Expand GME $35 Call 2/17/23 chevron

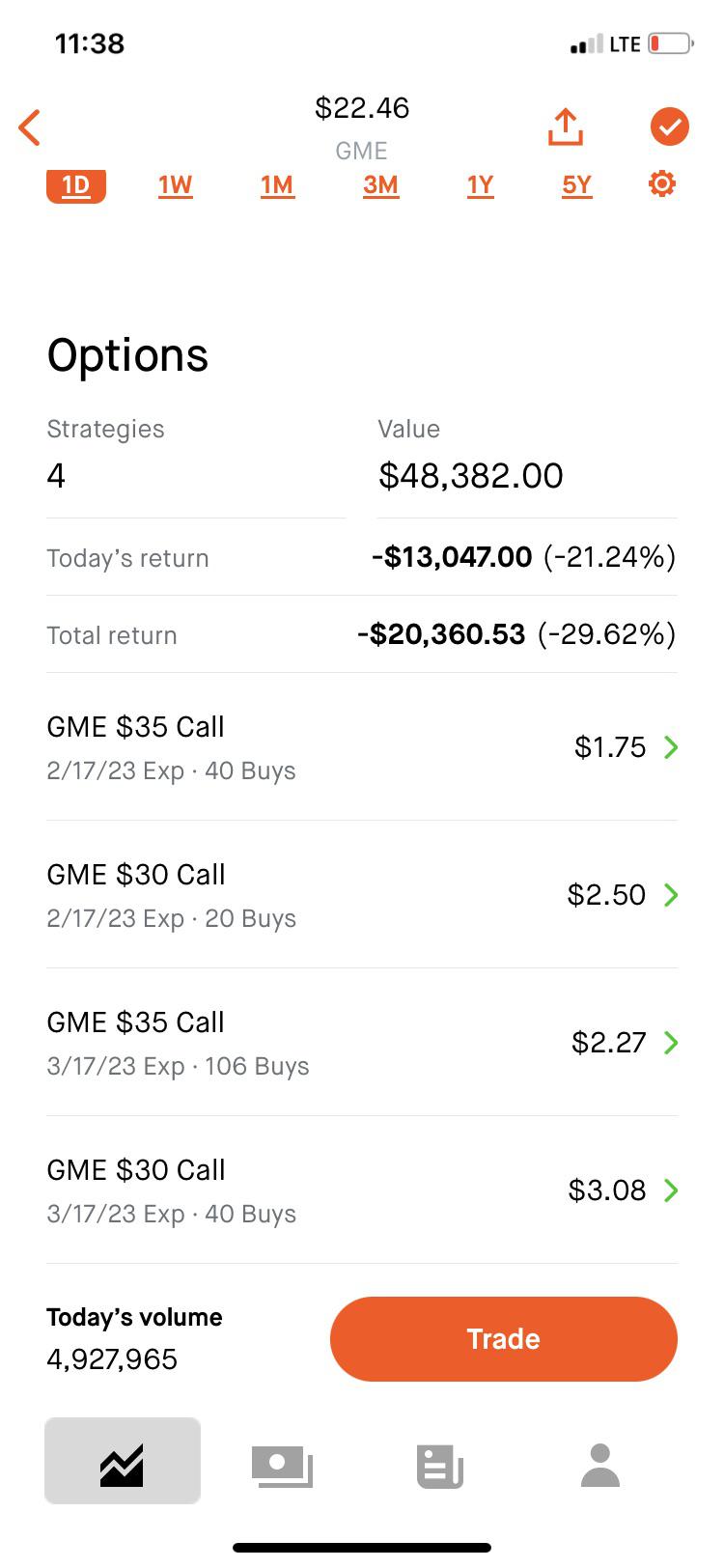tap(672, 747)
